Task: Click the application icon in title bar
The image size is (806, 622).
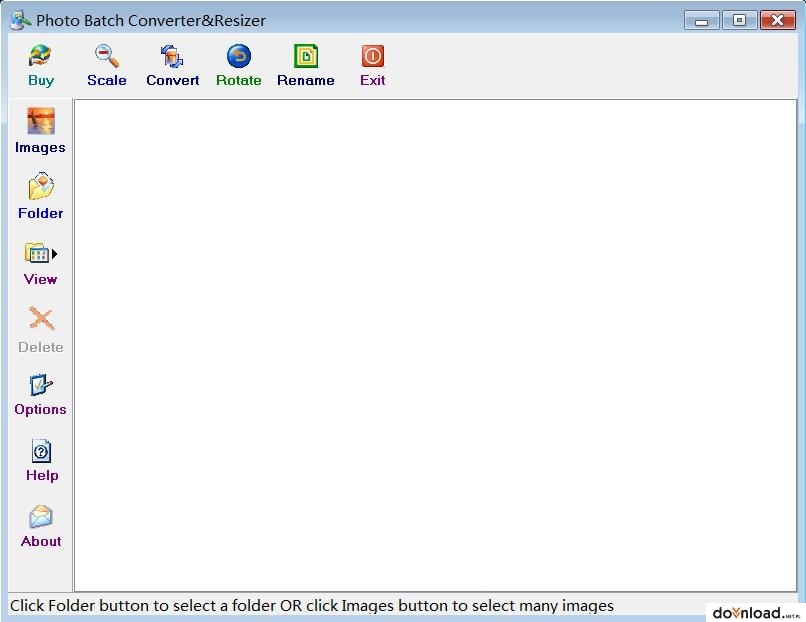Action: click(20, 20)
